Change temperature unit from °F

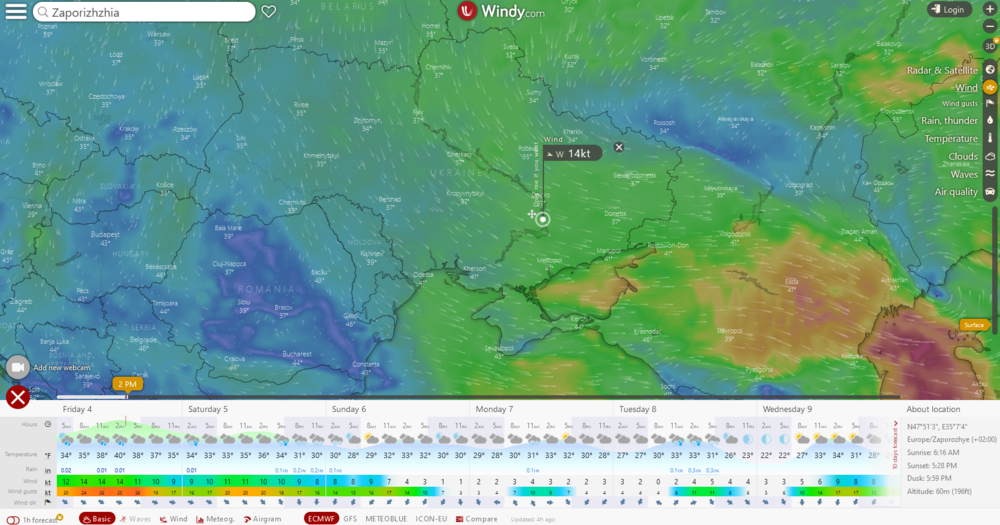coord(48,454)
